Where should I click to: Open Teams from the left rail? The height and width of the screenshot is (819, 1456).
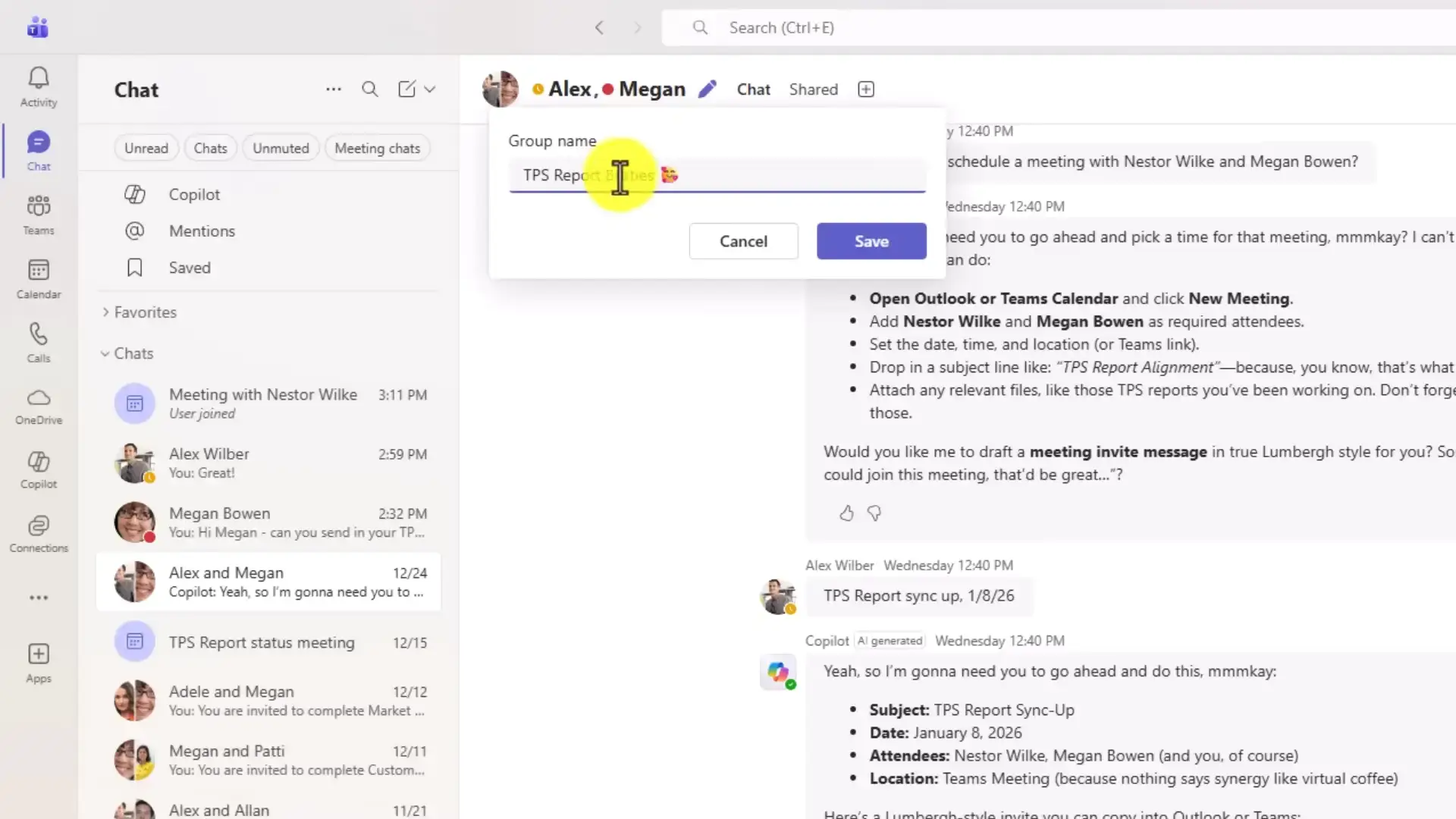[x=39, y=215]
